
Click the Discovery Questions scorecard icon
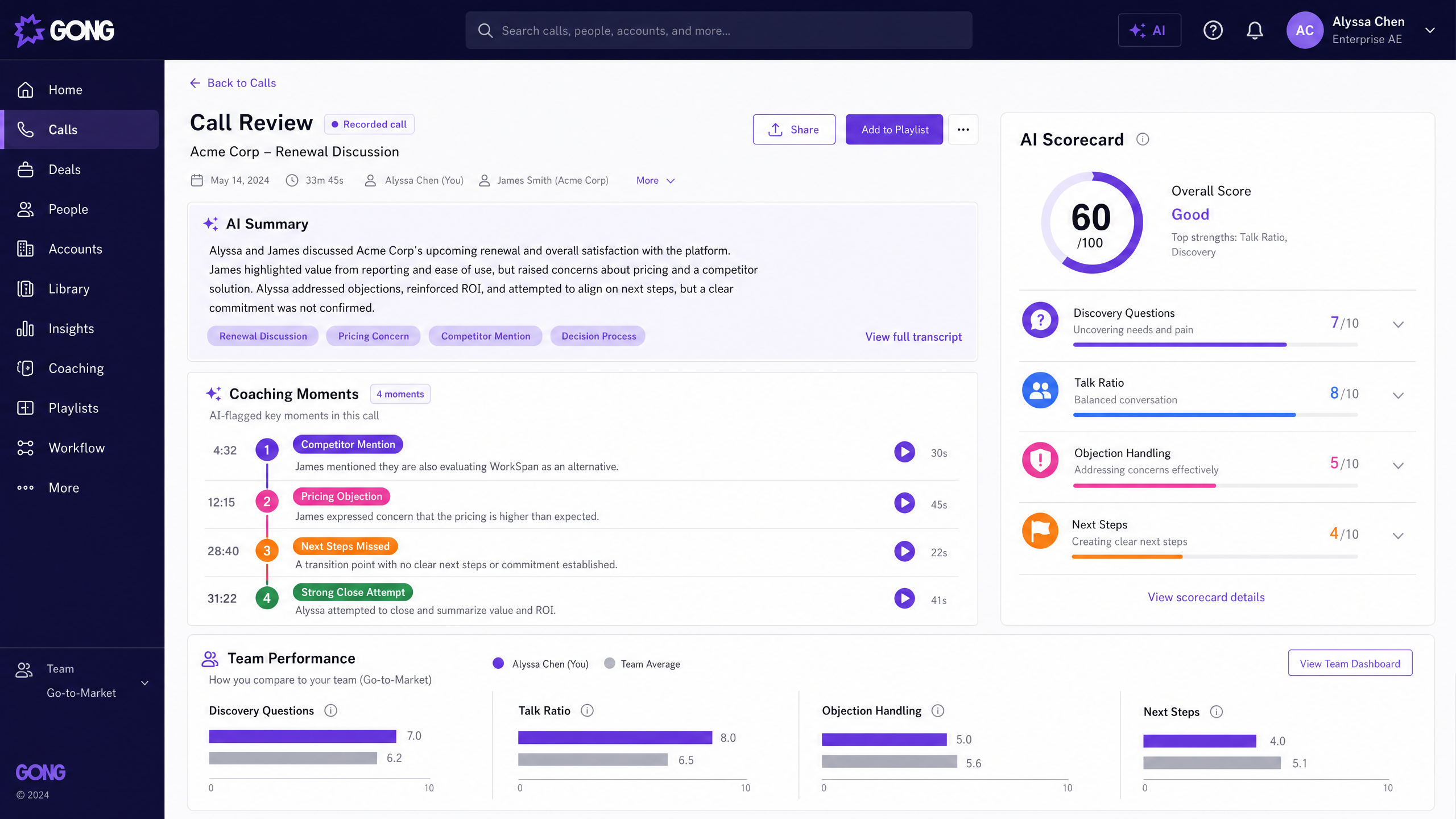[1040, 320]
